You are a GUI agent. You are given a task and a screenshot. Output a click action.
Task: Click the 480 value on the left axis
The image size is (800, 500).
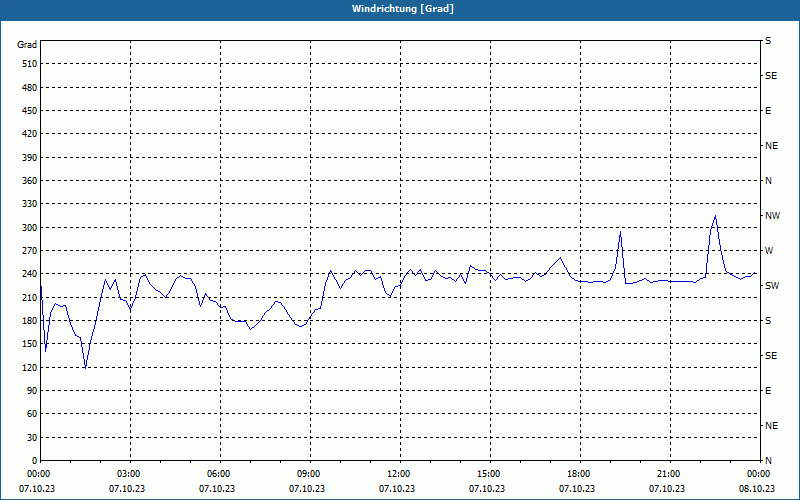pyautogui.click(x=30, y=88)
